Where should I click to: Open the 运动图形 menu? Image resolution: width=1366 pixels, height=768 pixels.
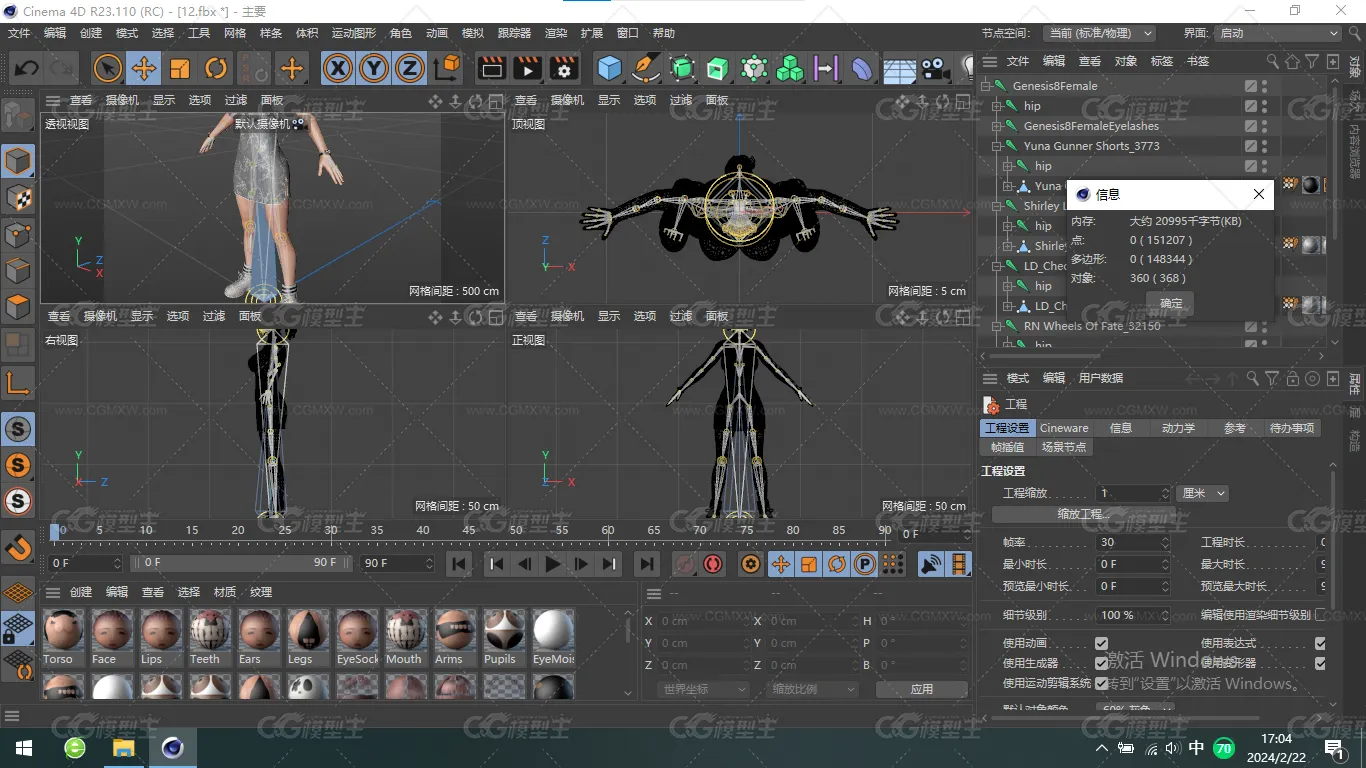point(354,33)
